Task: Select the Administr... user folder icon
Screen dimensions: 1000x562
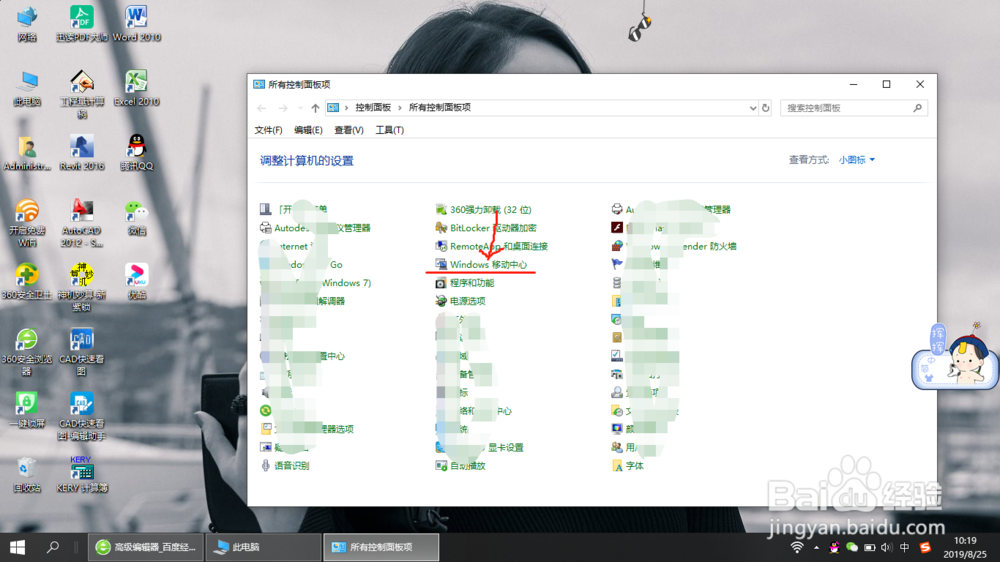Action: coord(27,152)
